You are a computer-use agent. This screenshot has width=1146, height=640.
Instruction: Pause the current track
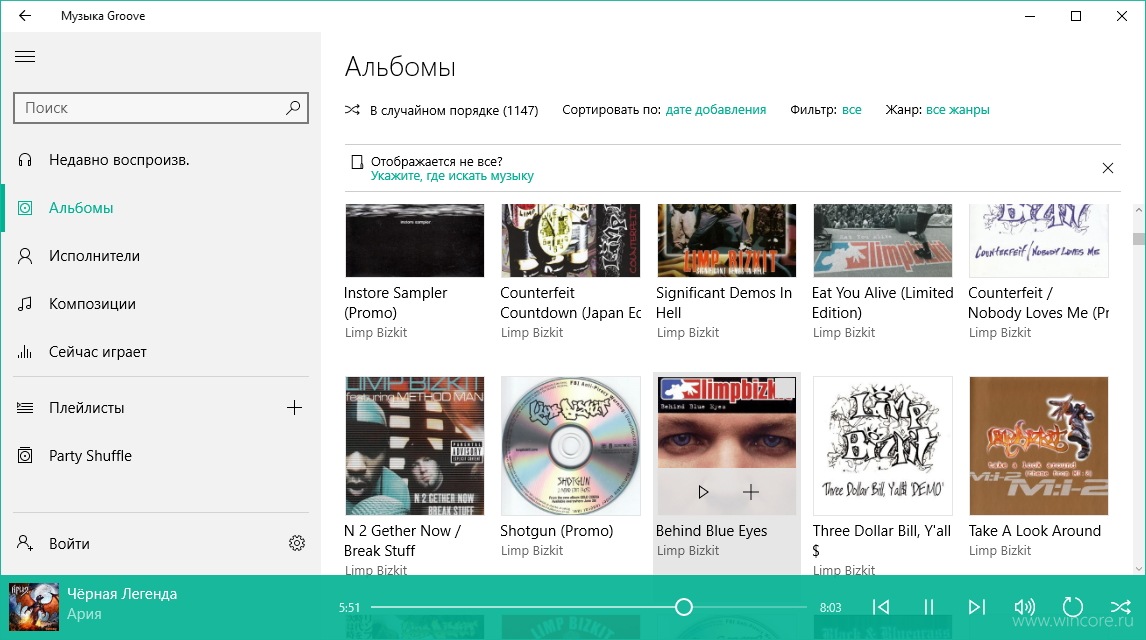(928, 607)
